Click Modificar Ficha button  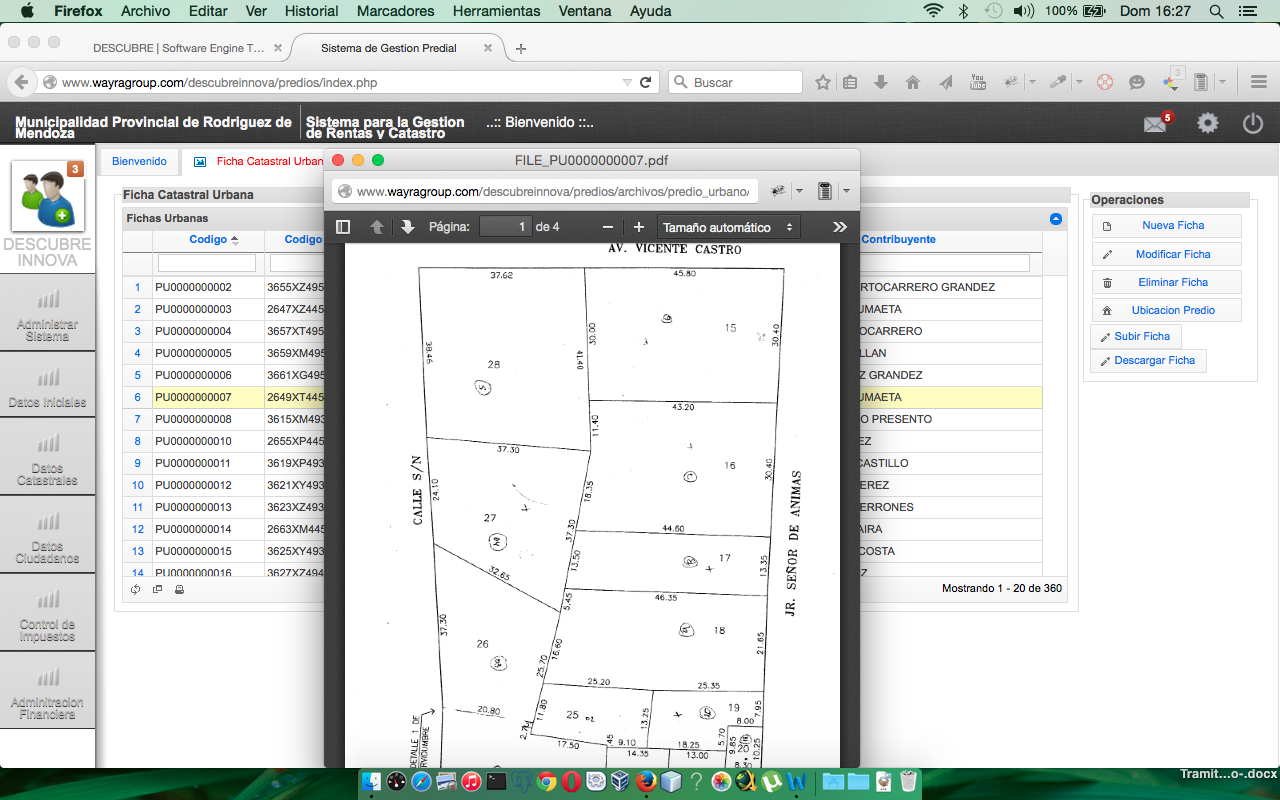[1166, 254]
